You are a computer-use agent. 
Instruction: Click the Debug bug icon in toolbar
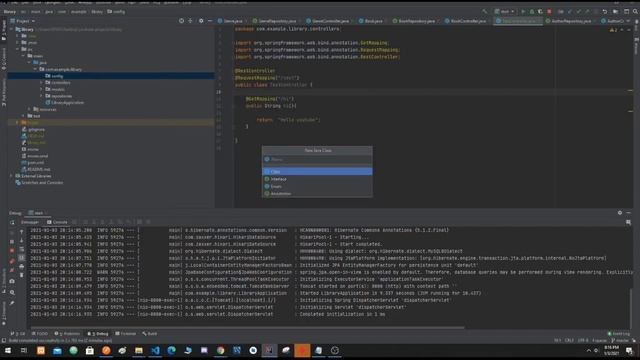coord(531,11)
